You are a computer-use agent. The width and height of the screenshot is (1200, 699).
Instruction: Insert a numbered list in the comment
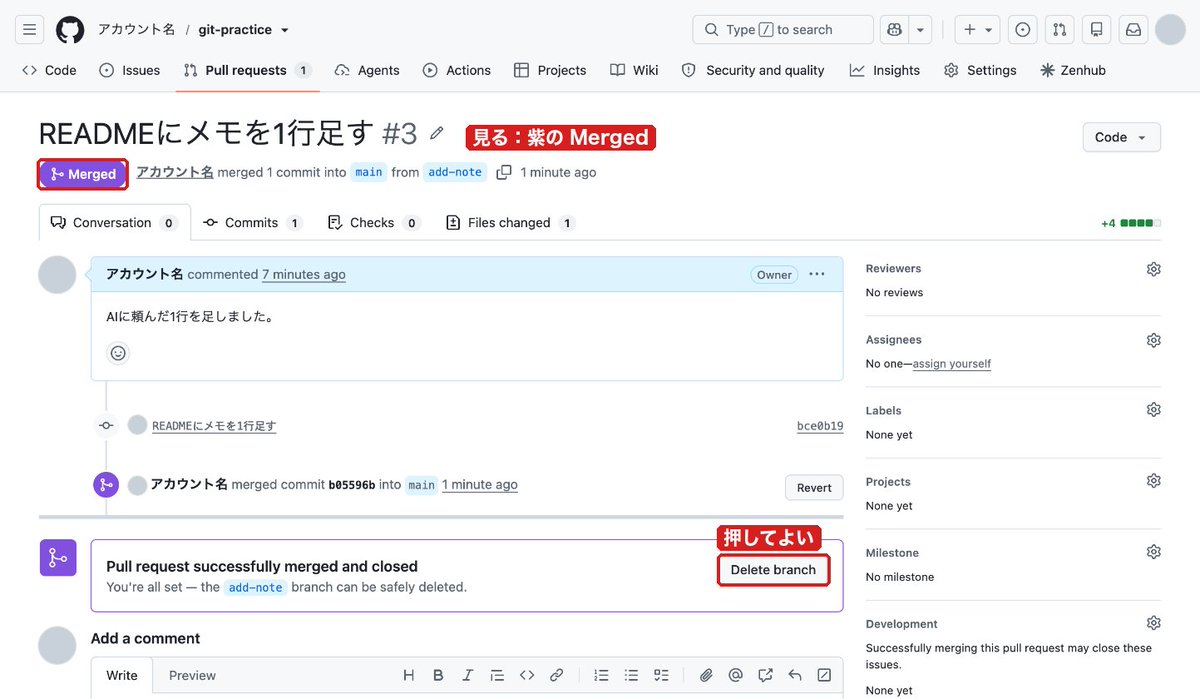(601, 675)
